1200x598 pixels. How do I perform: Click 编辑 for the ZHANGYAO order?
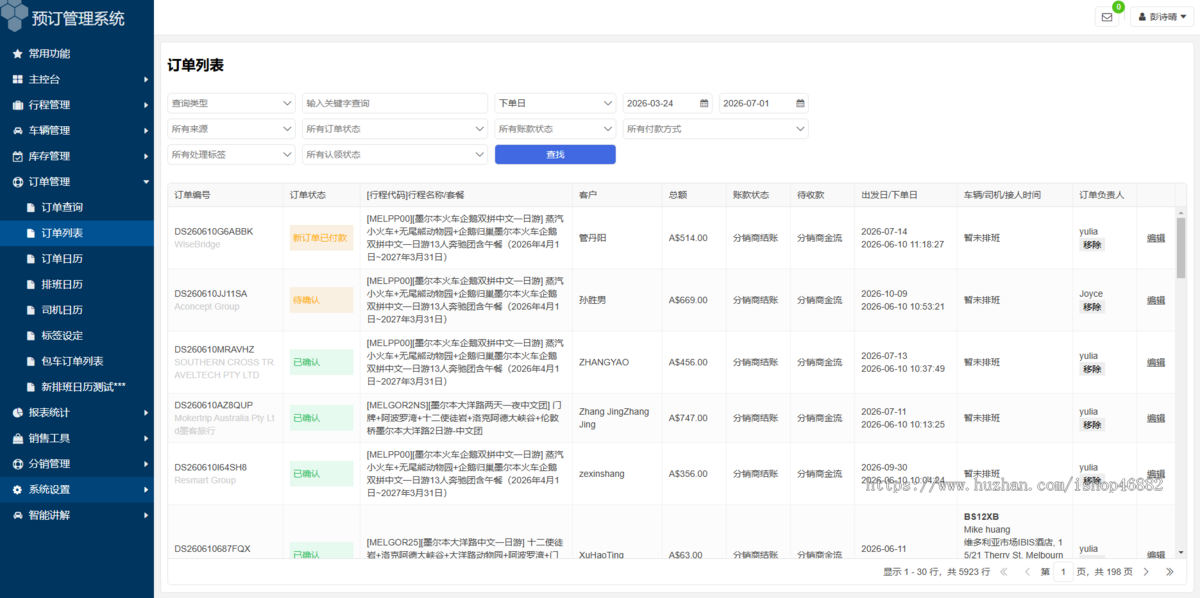click(1155, 362)
